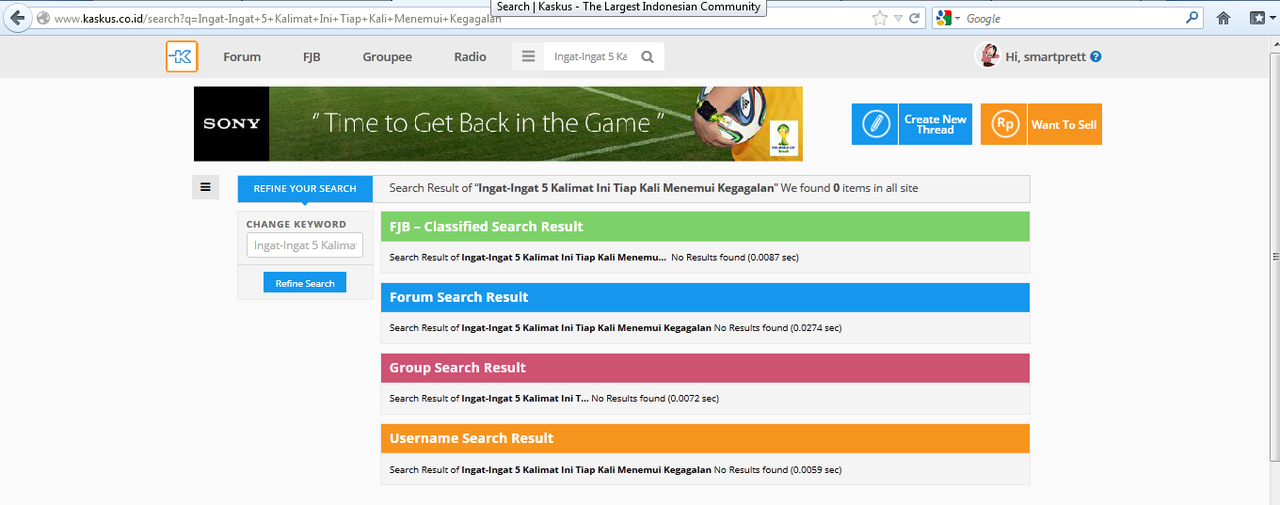This screenshot has height=505, width=1280.
Task: Click 'No Results found (0.0274 sec)' text
Action: pyautogui.click(x=778, y=328)
